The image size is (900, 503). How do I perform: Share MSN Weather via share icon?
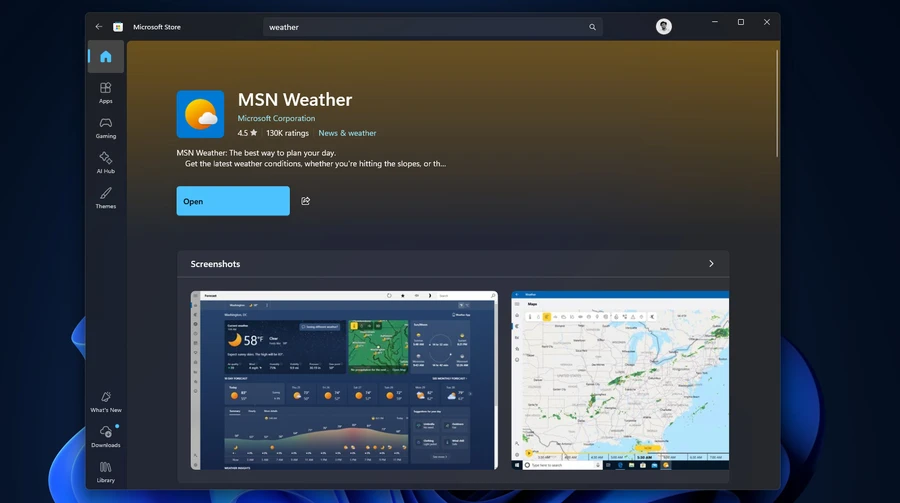(305, 201)
